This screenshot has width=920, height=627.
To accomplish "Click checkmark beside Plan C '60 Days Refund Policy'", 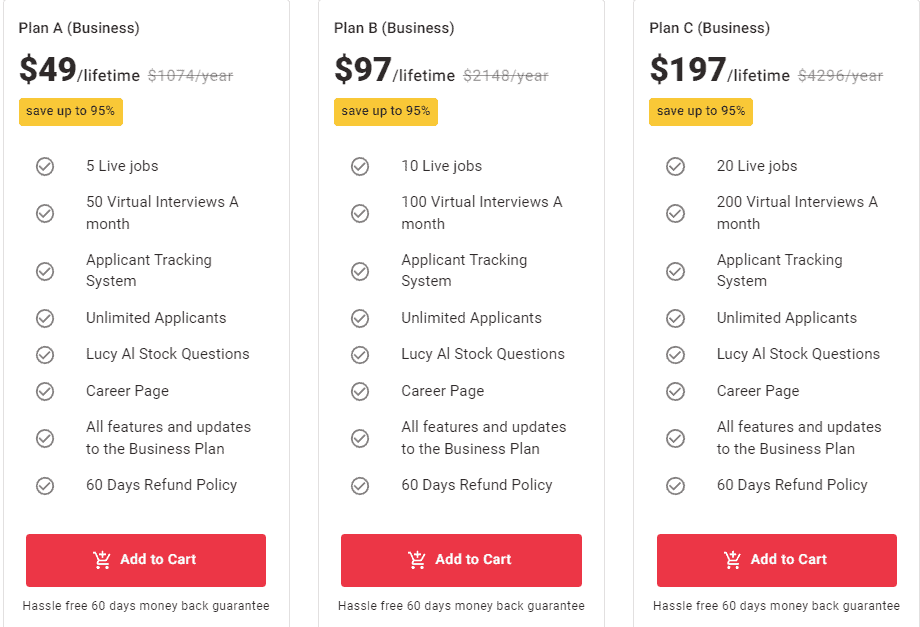I will (x=676, y=485).
